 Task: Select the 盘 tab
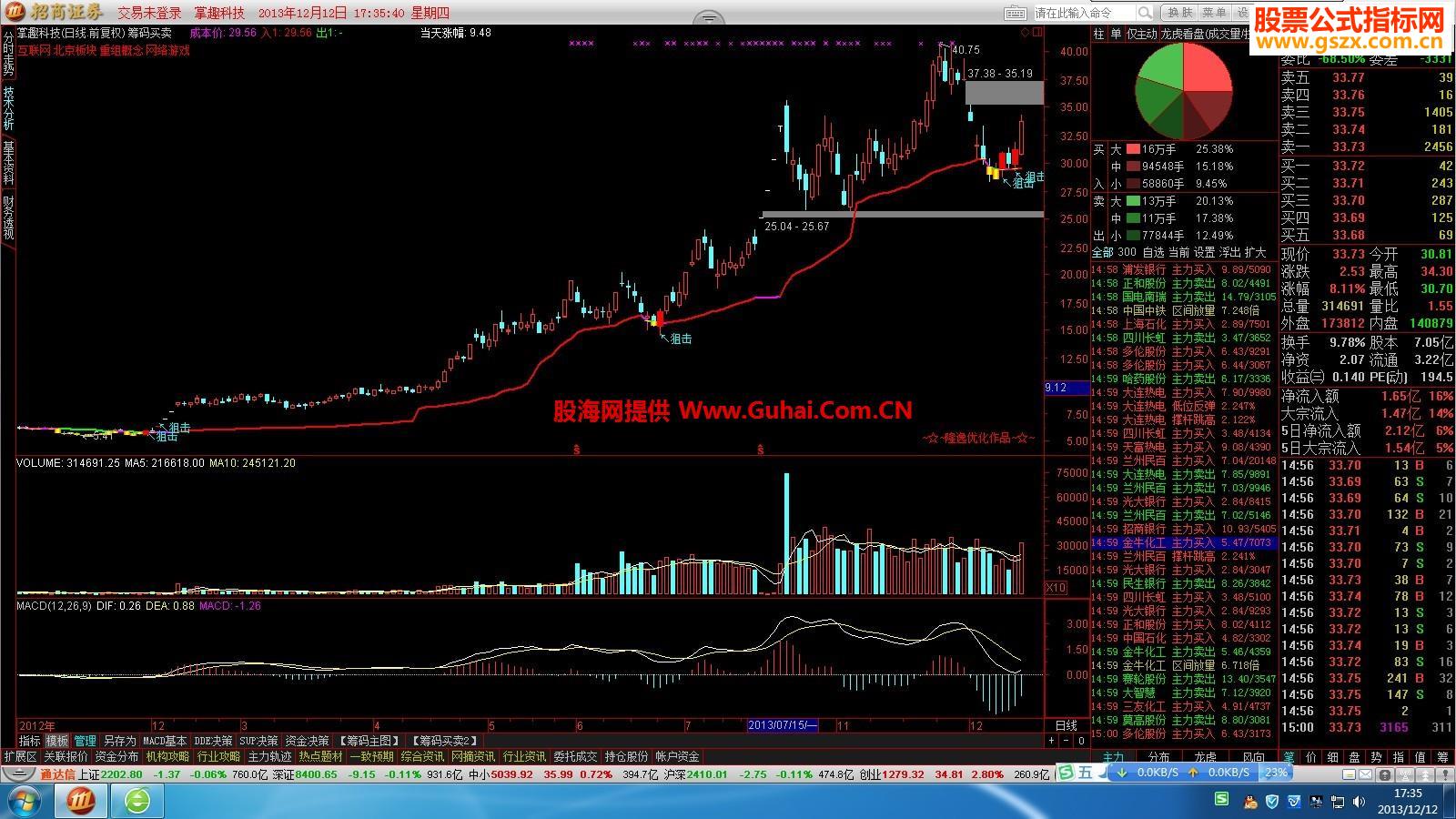point(1355,757)
